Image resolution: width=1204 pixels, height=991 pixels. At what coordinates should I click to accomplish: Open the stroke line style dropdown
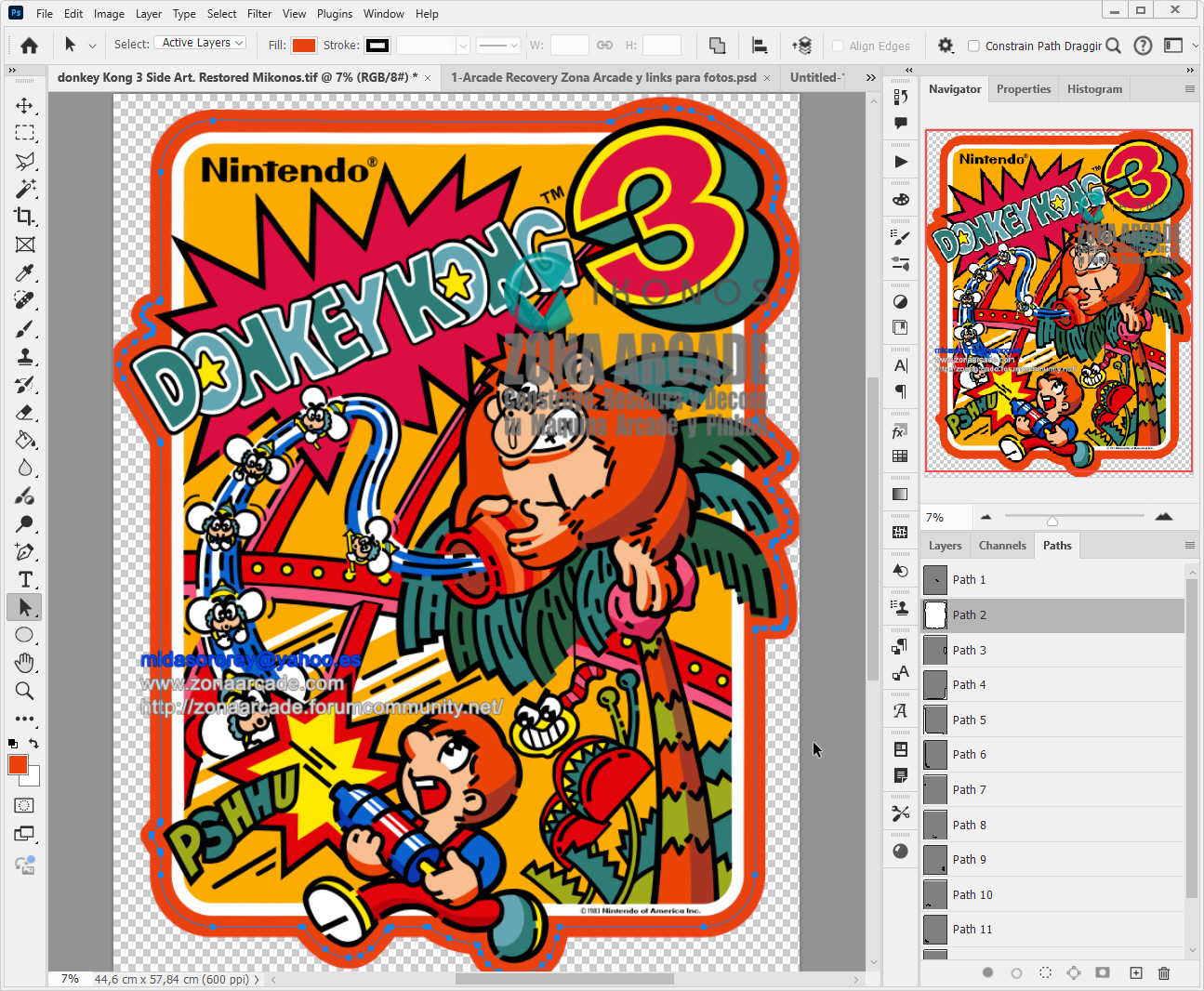tap(497, 45)
